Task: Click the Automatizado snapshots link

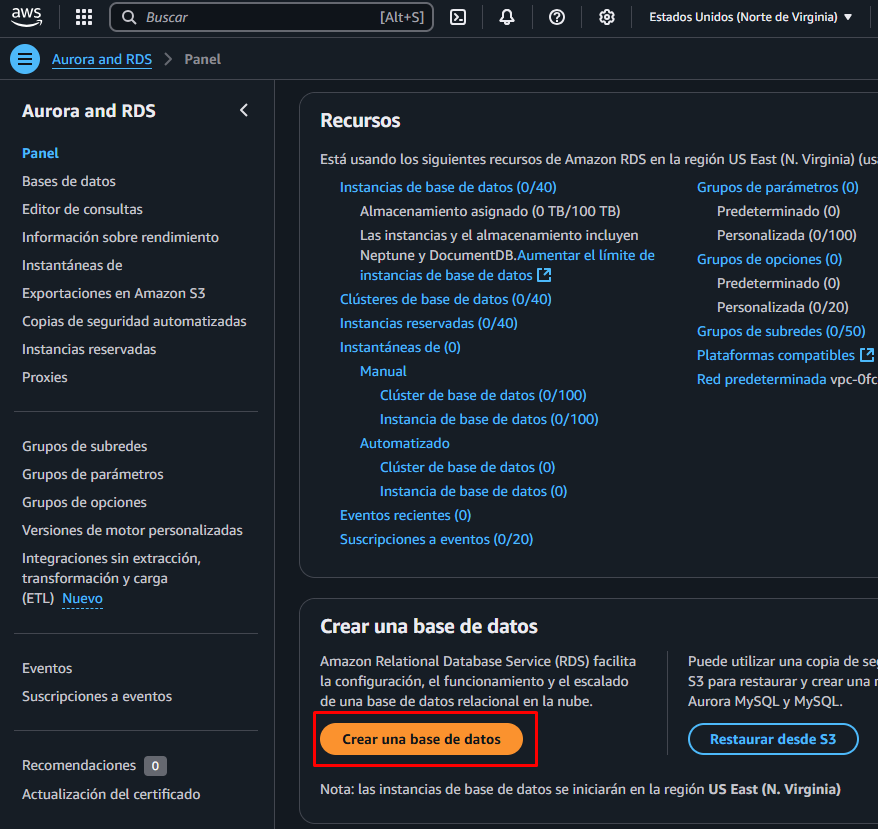Action: (x=405, y=444)
